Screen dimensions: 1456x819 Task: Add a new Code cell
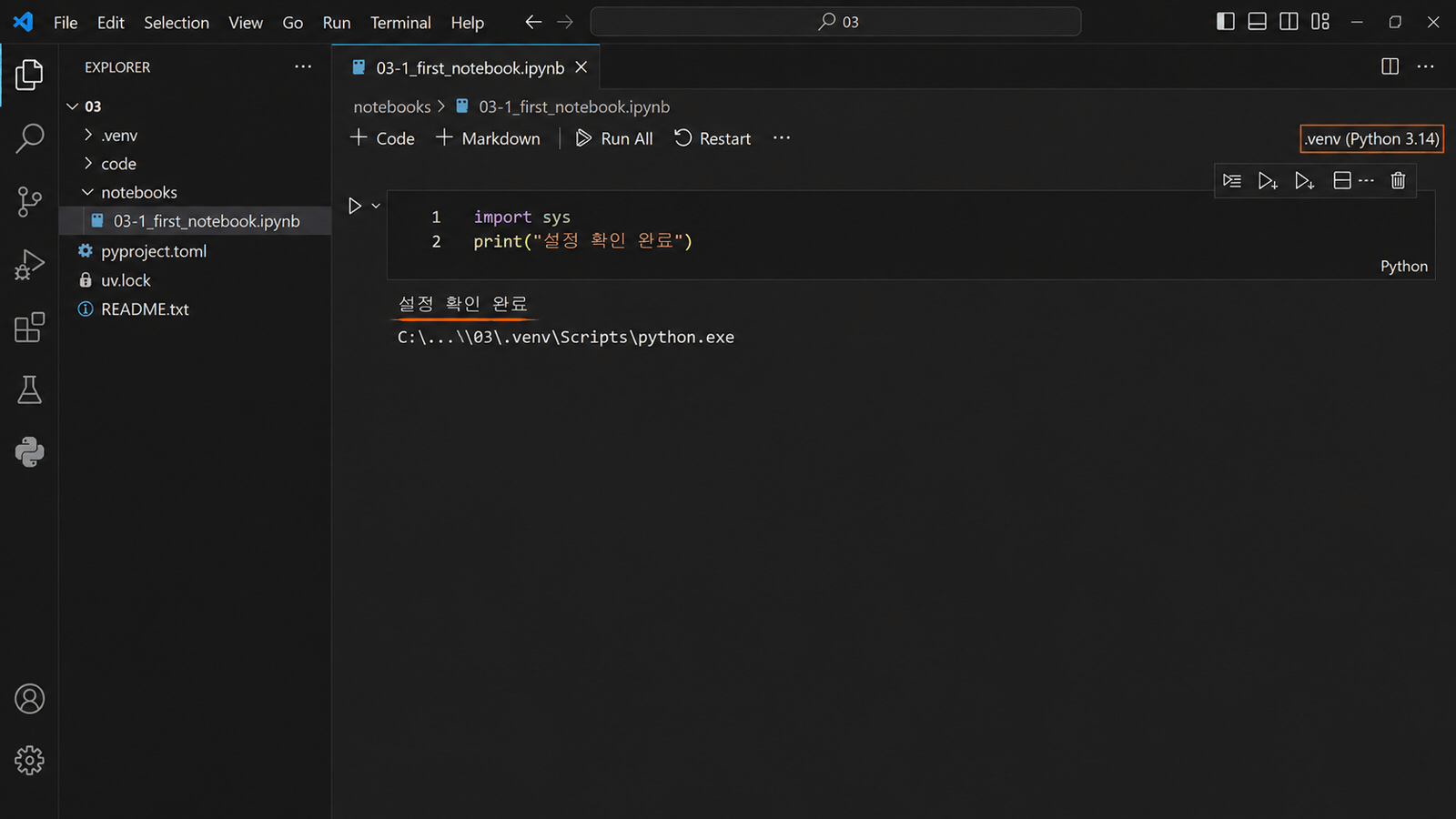tap(382, 138)
